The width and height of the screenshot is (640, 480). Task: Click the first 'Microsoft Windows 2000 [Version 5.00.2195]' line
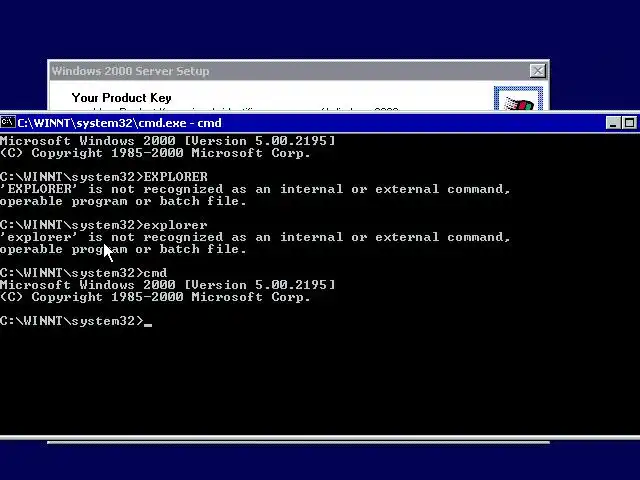click(x=167, y=141)
